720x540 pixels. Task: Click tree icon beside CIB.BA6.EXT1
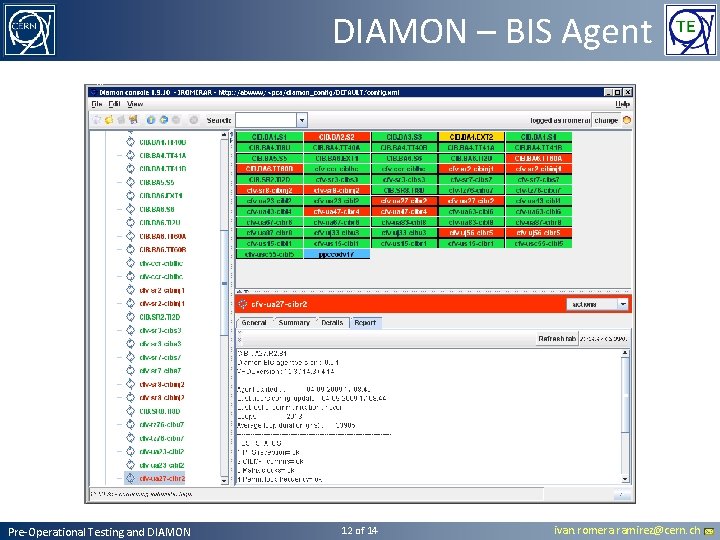tap(130, 195)
